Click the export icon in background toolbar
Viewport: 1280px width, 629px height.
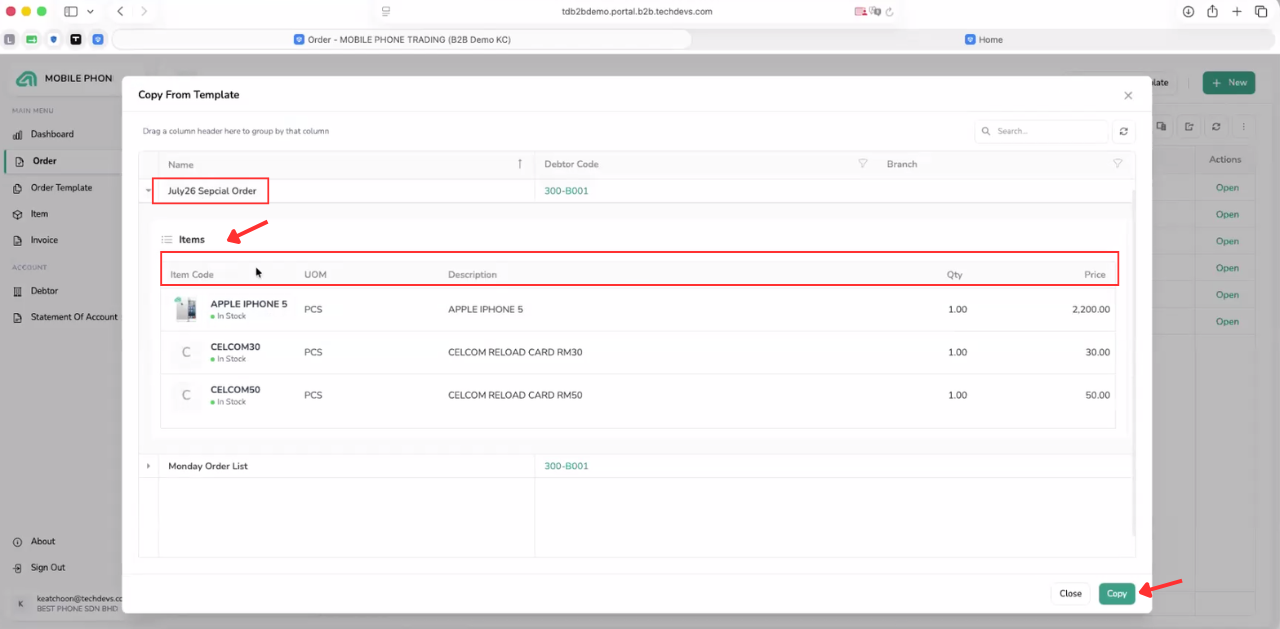[1189, 127]
